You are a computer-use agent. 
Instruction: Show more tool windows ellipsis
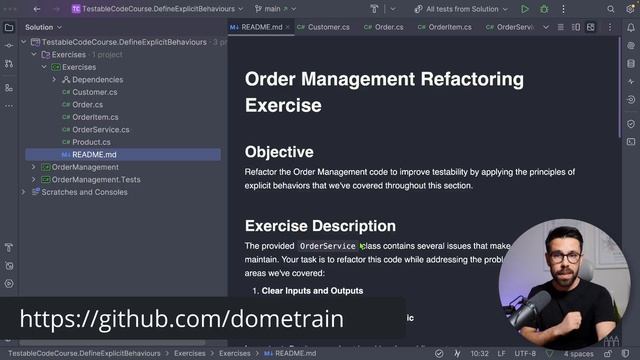pos(9,106)
